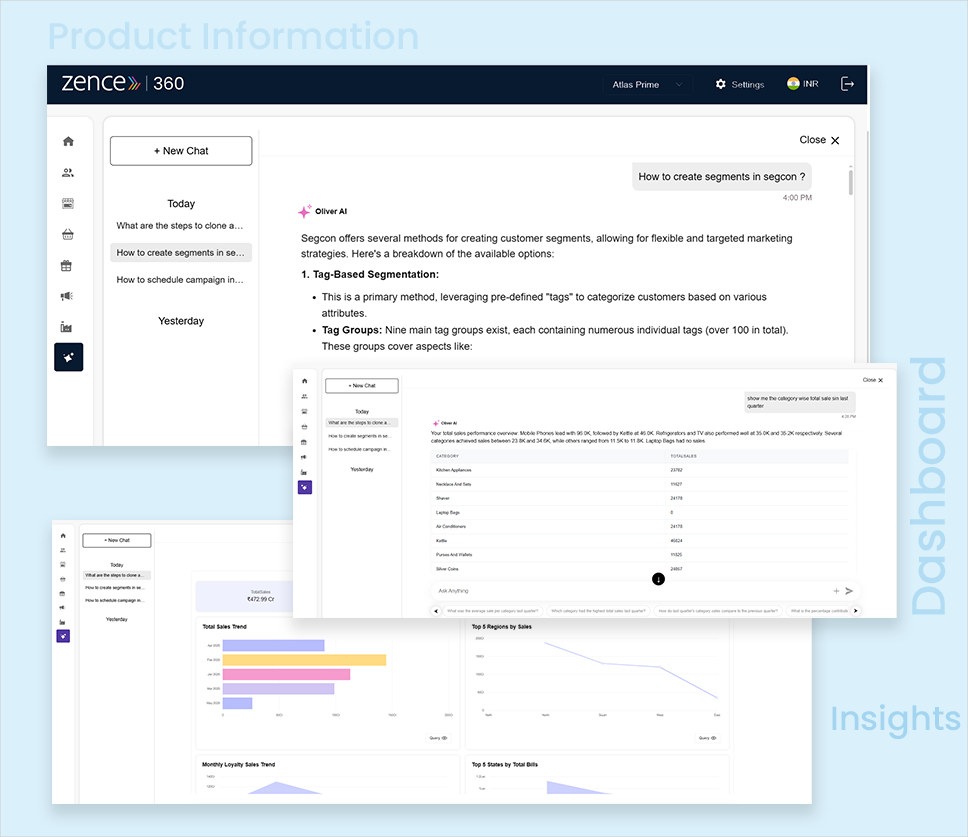This screenshot has height=837, width=968.
Task: Open gift icon in category sales window
Action: pyautogui.click(x=304, y=442)
